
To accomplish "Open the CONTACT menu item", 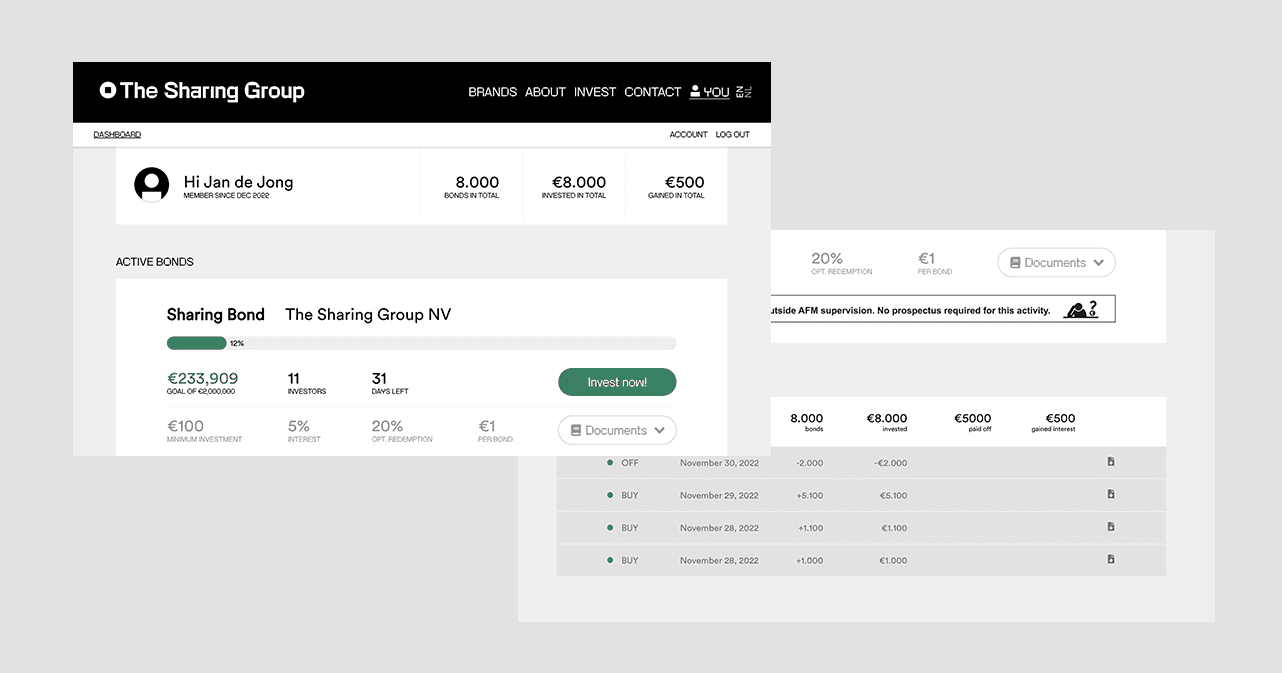I will click(652, 92).
